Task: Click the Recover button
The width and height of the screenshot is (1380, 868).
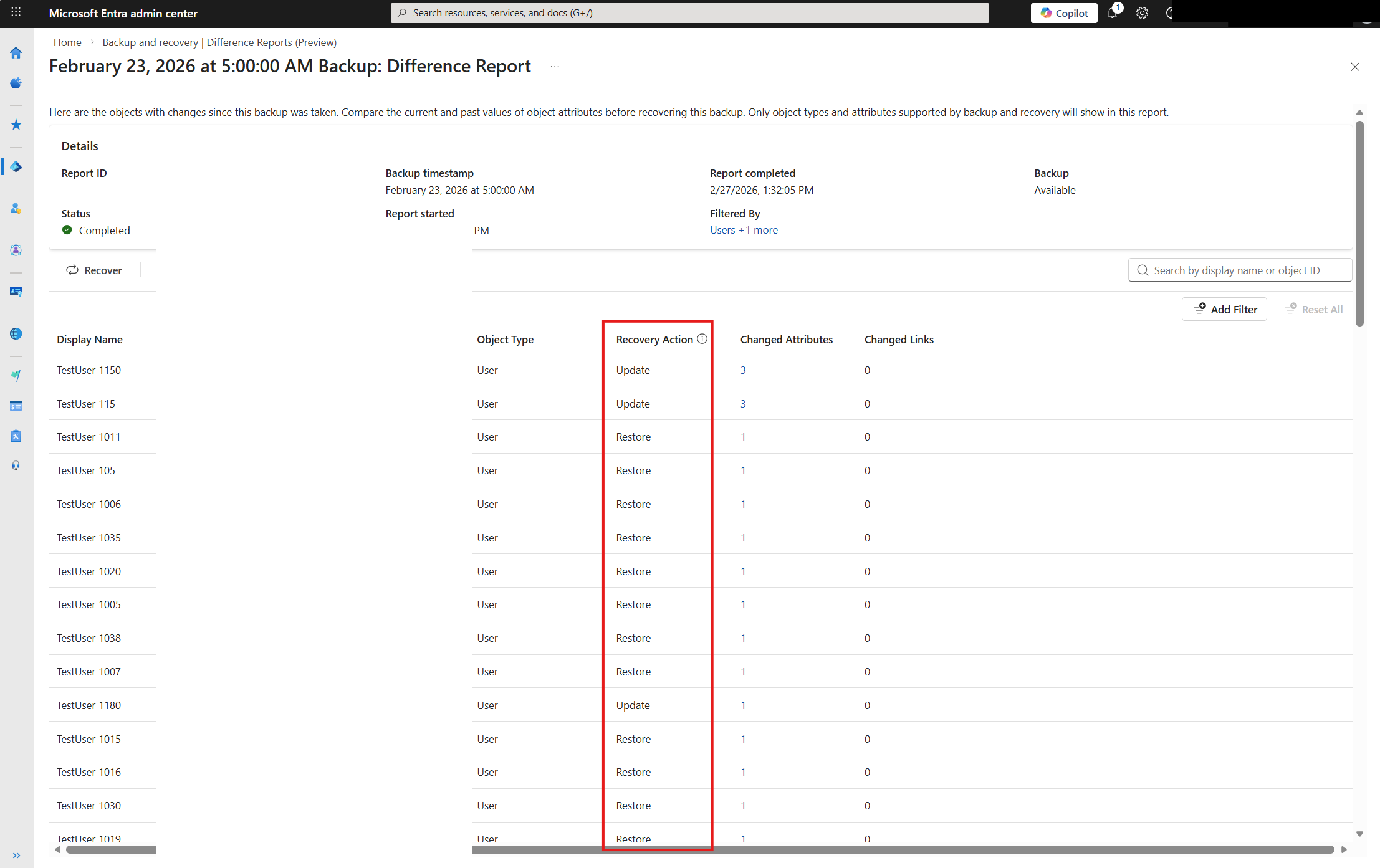Action: pos(94,270)
